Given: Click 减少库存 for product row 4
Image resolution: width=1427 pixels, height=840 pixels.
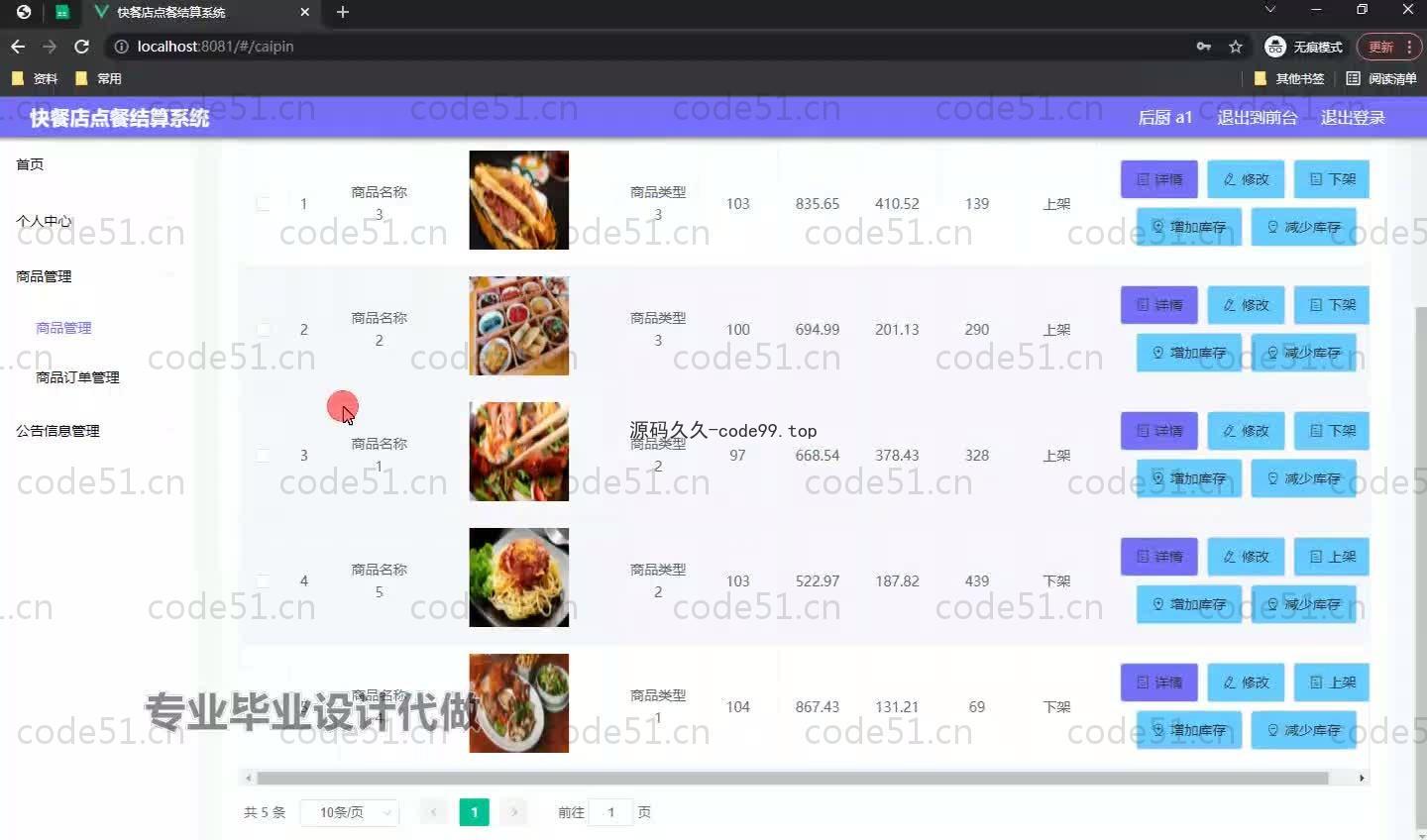Looking at the screenshot, I should (x=1304, y=604).
